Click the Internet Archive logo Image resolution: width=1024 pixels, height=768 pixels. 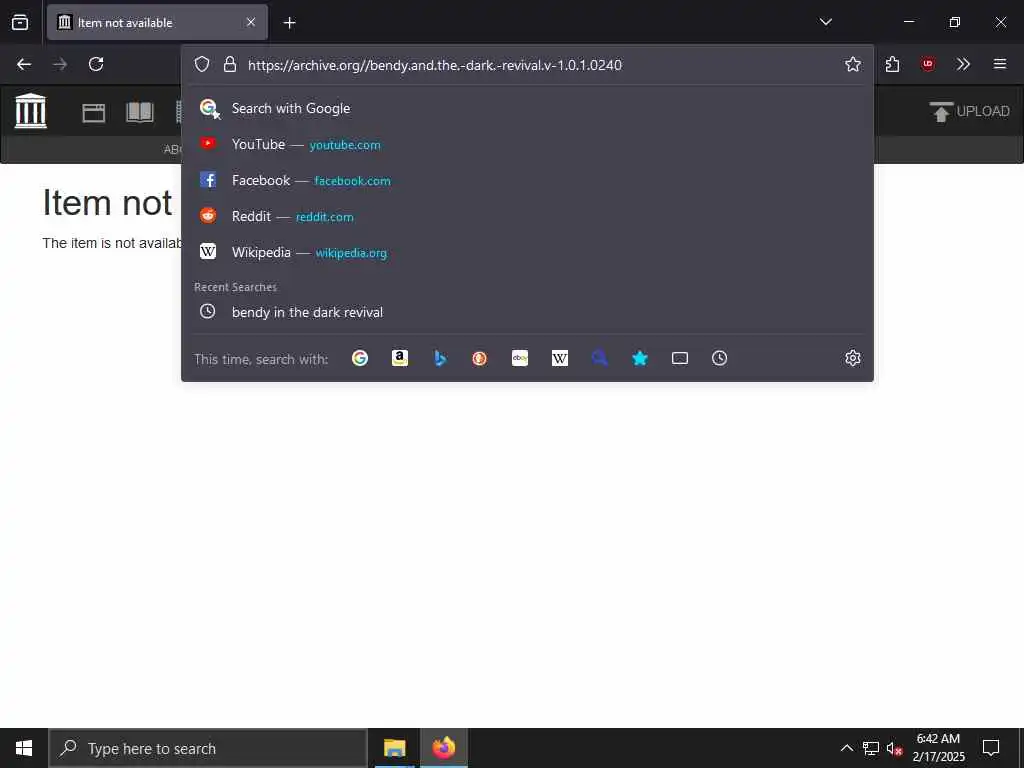coord(31,111)
